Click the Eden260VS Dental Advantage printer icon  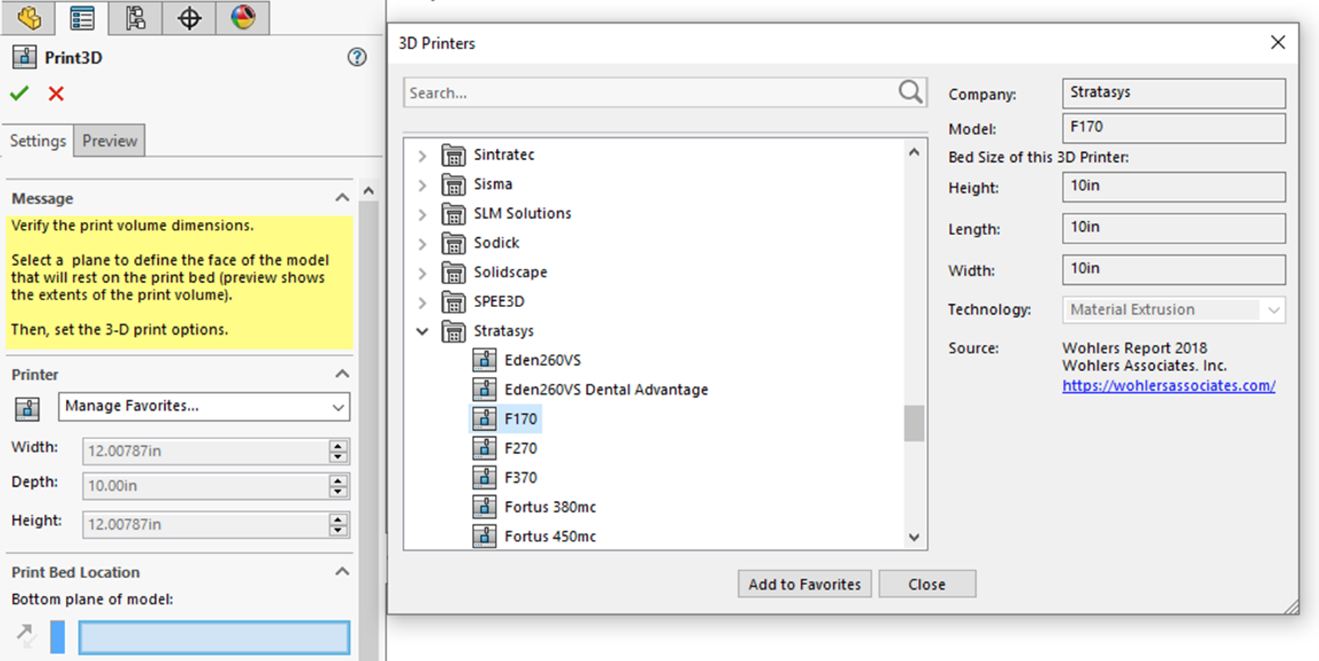pyautogui.click(x=484, y=390)
